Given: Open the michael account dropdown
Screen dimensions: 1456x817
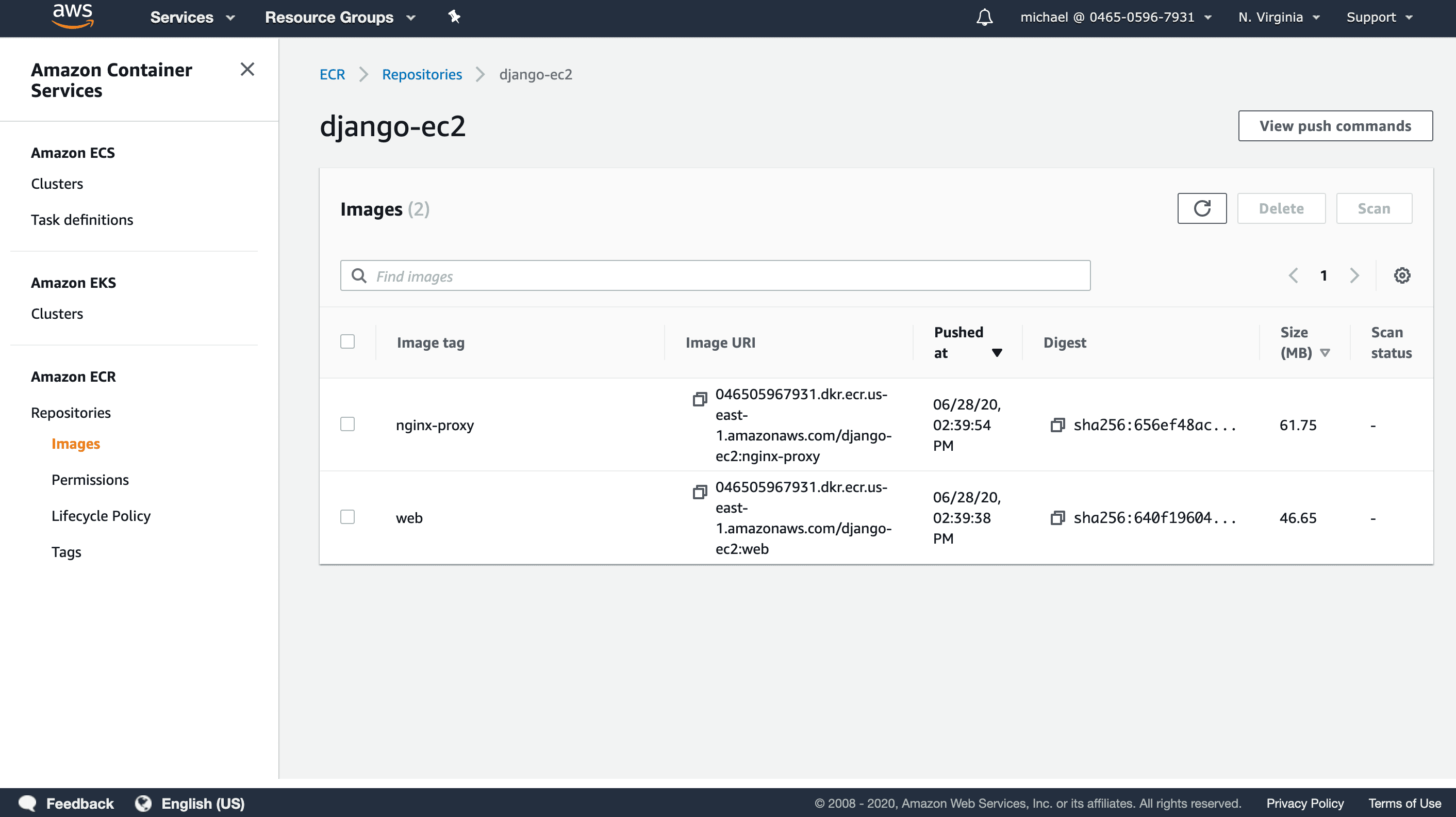Looking at the screenshot, I should pos(1116,18).
